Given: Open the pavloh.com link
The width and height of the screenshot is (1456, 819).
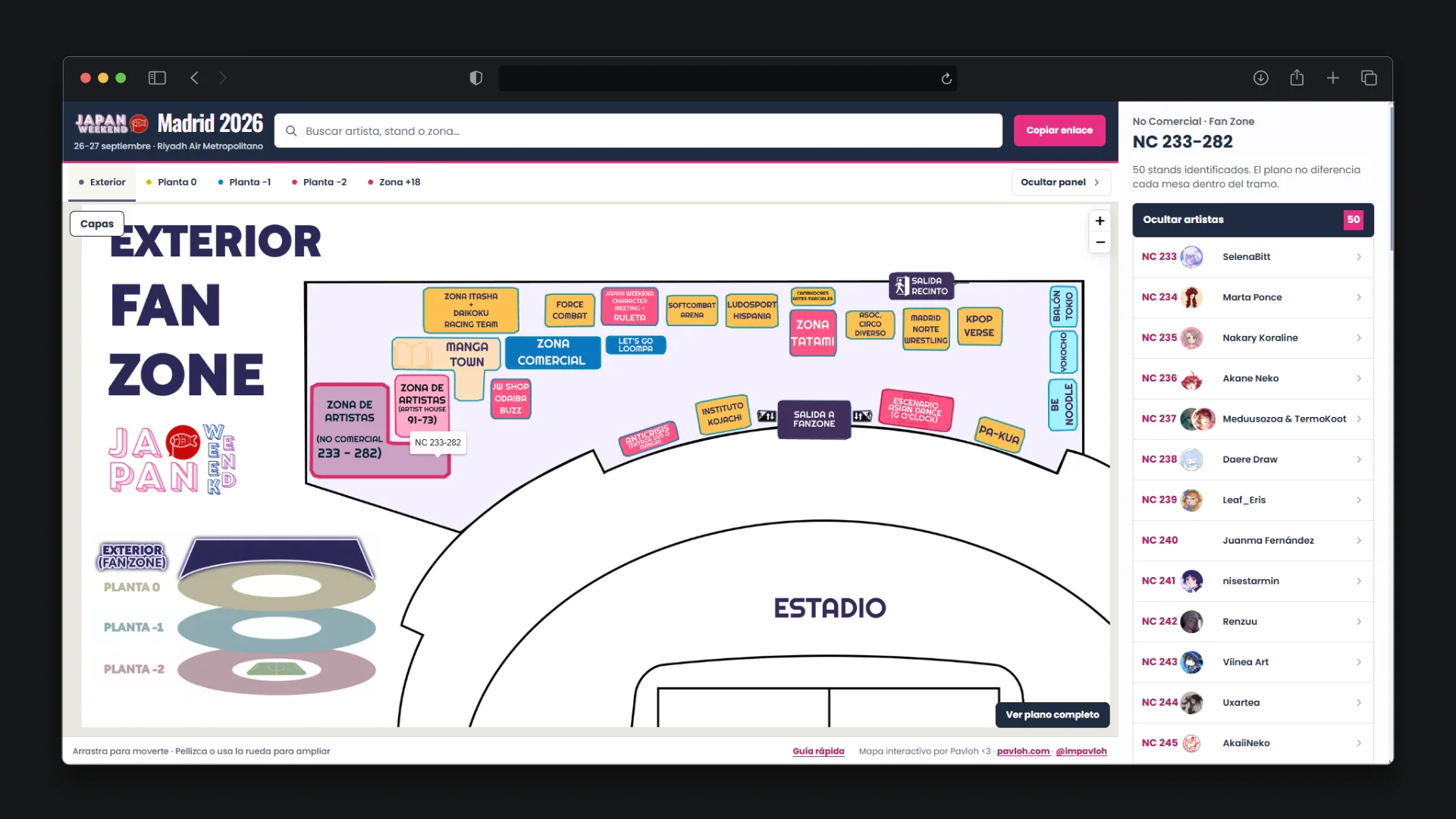Looking at the screenshot, I should click(1023, 752).
